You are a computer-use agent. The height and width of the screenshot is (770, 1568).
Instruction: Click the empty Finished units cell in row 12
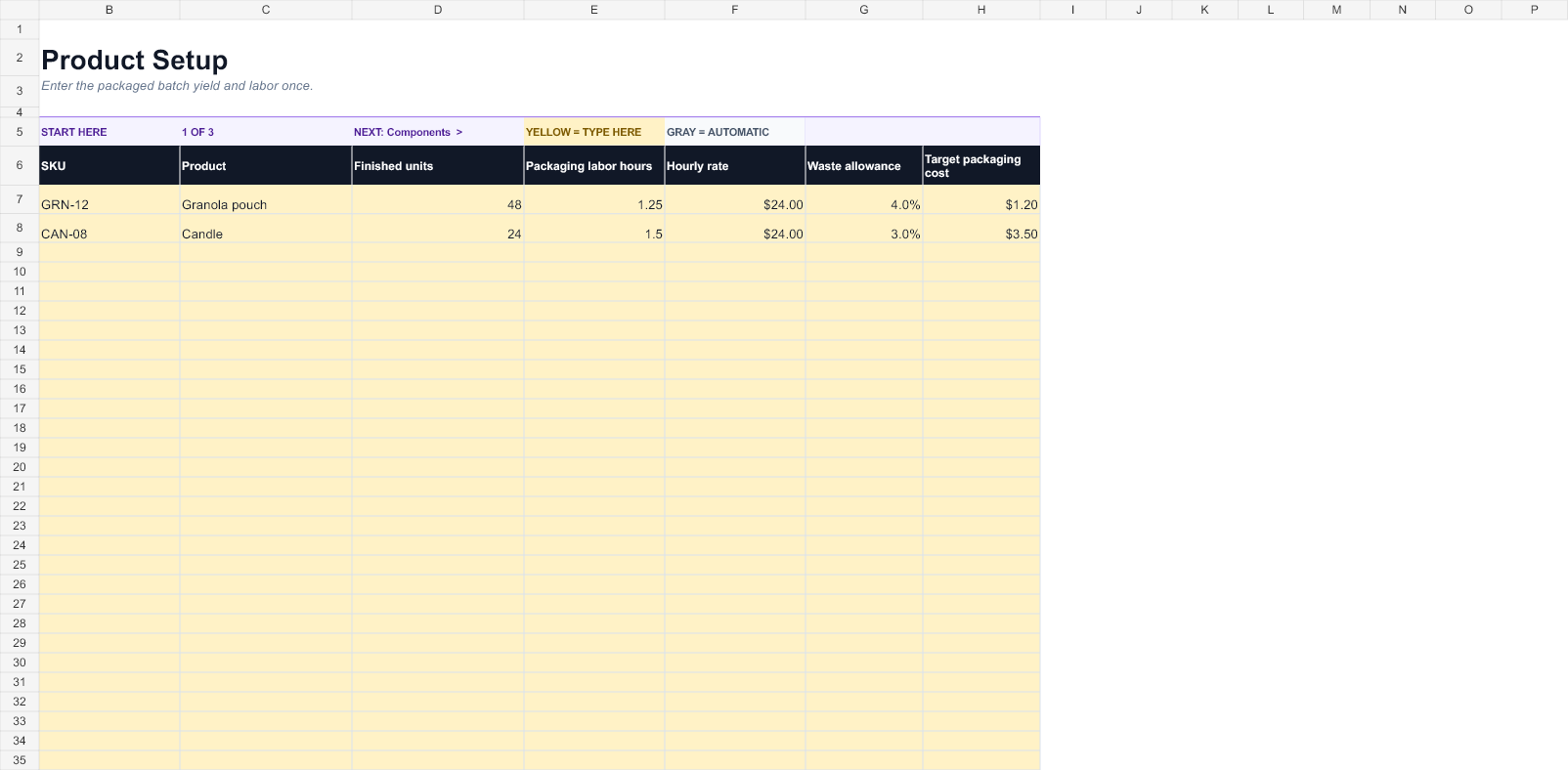click(x=438, y=311)
